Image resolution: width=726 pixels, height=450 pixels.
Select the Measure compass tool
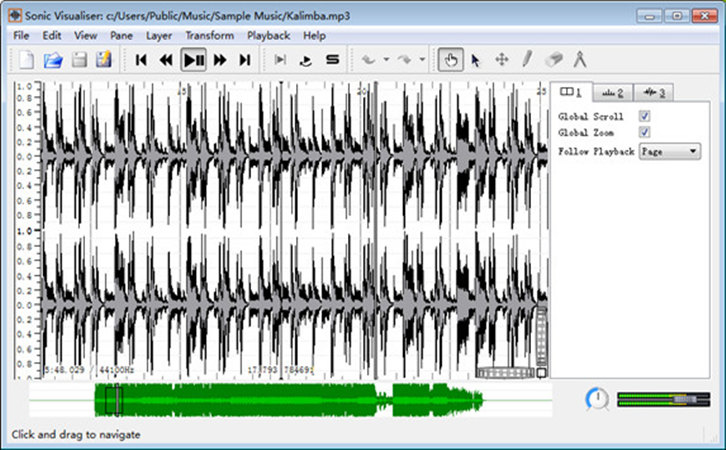click(x=580, y=60)
